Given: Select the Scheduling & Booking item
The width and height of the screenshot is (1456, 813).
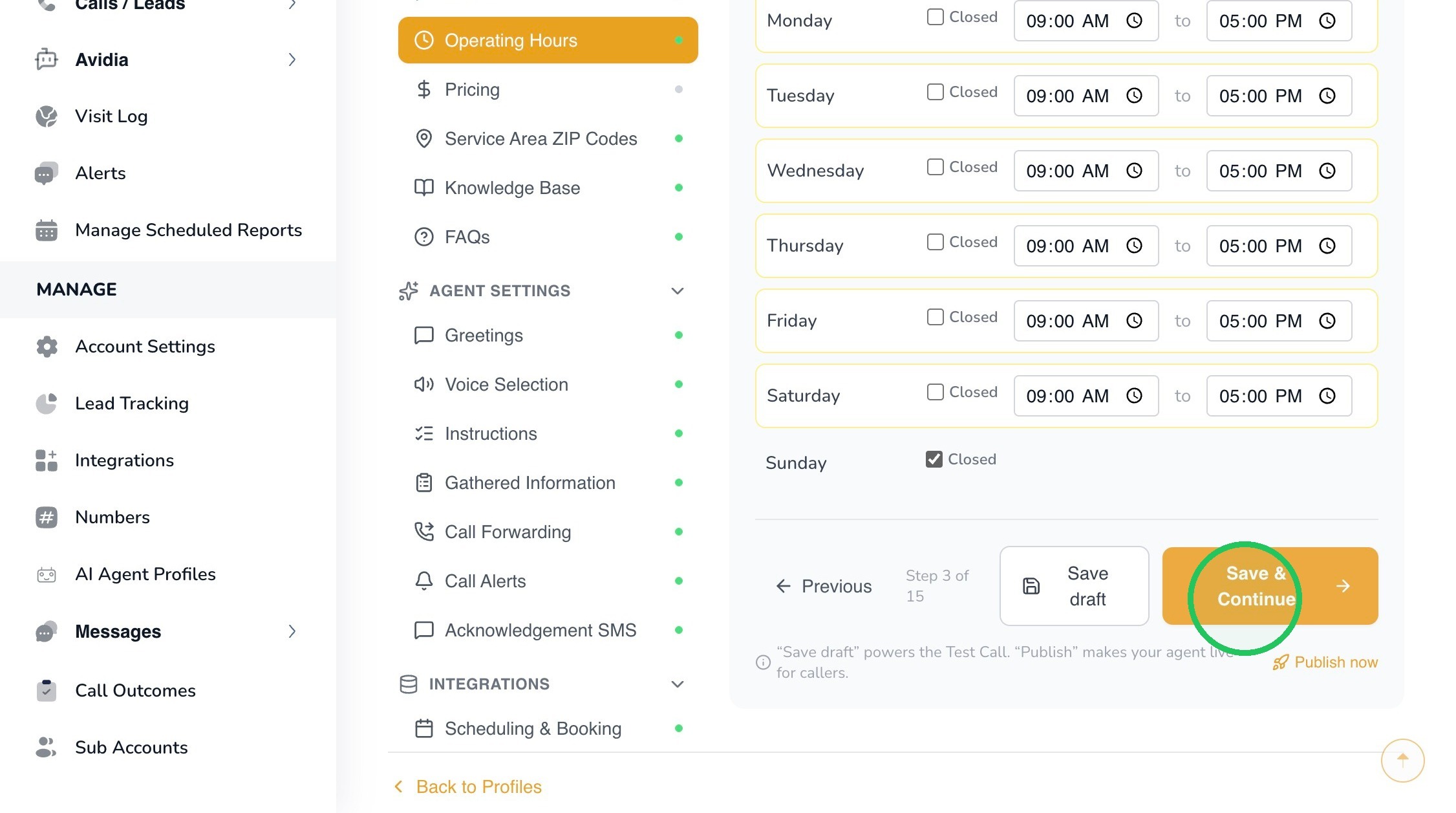Looking at the screenshot, I should point(548,728).
